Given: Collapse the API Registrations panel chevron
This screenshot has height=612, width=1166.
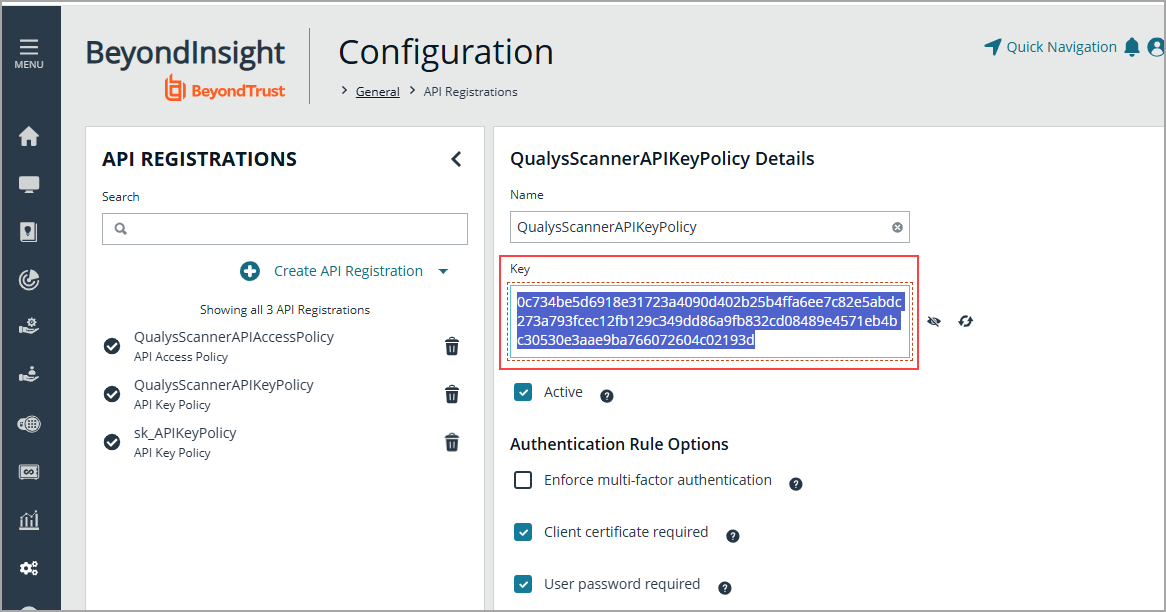Looking at the screenshot, I should (456, 158).
